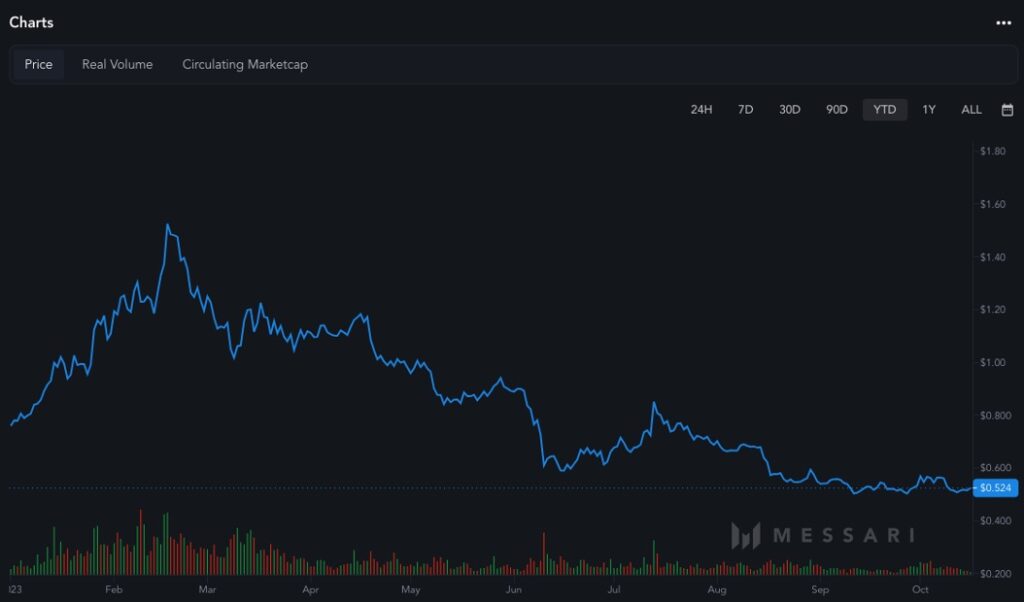
Task: Open the Circulating Marketcap tab
Action: click(245, 64)
